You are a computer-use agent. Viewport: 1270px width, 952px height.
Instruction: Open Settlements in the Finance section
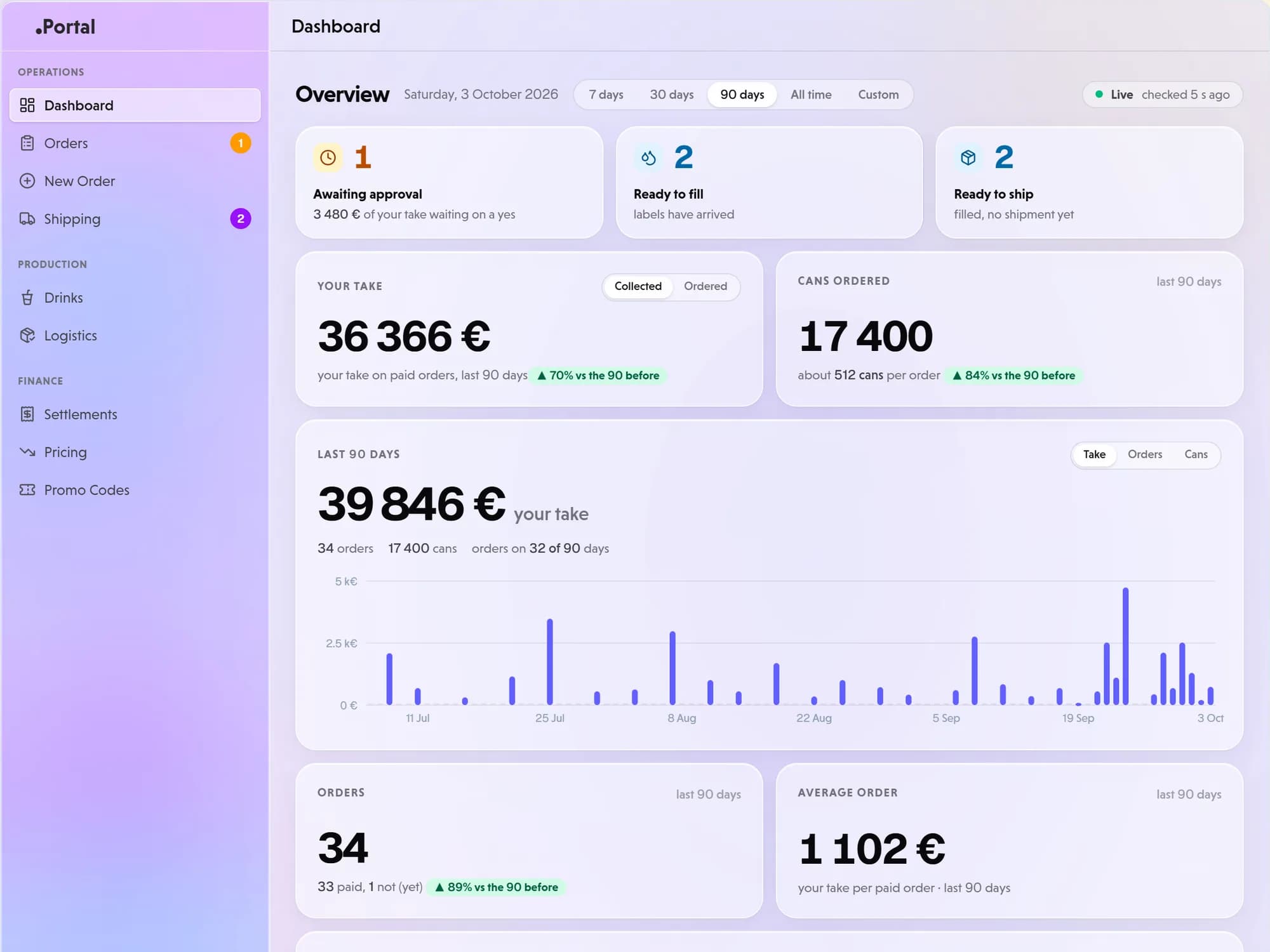[x=135, y=414]
